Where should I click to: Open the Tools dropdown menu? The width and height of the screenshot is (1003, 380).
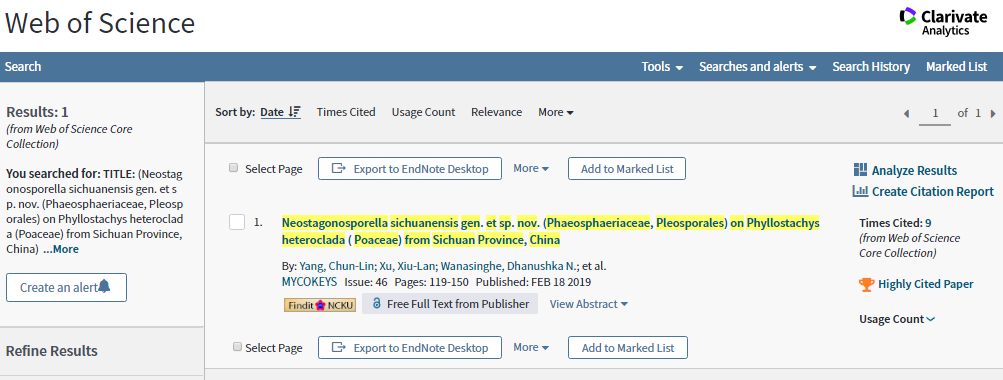[662, 67]
